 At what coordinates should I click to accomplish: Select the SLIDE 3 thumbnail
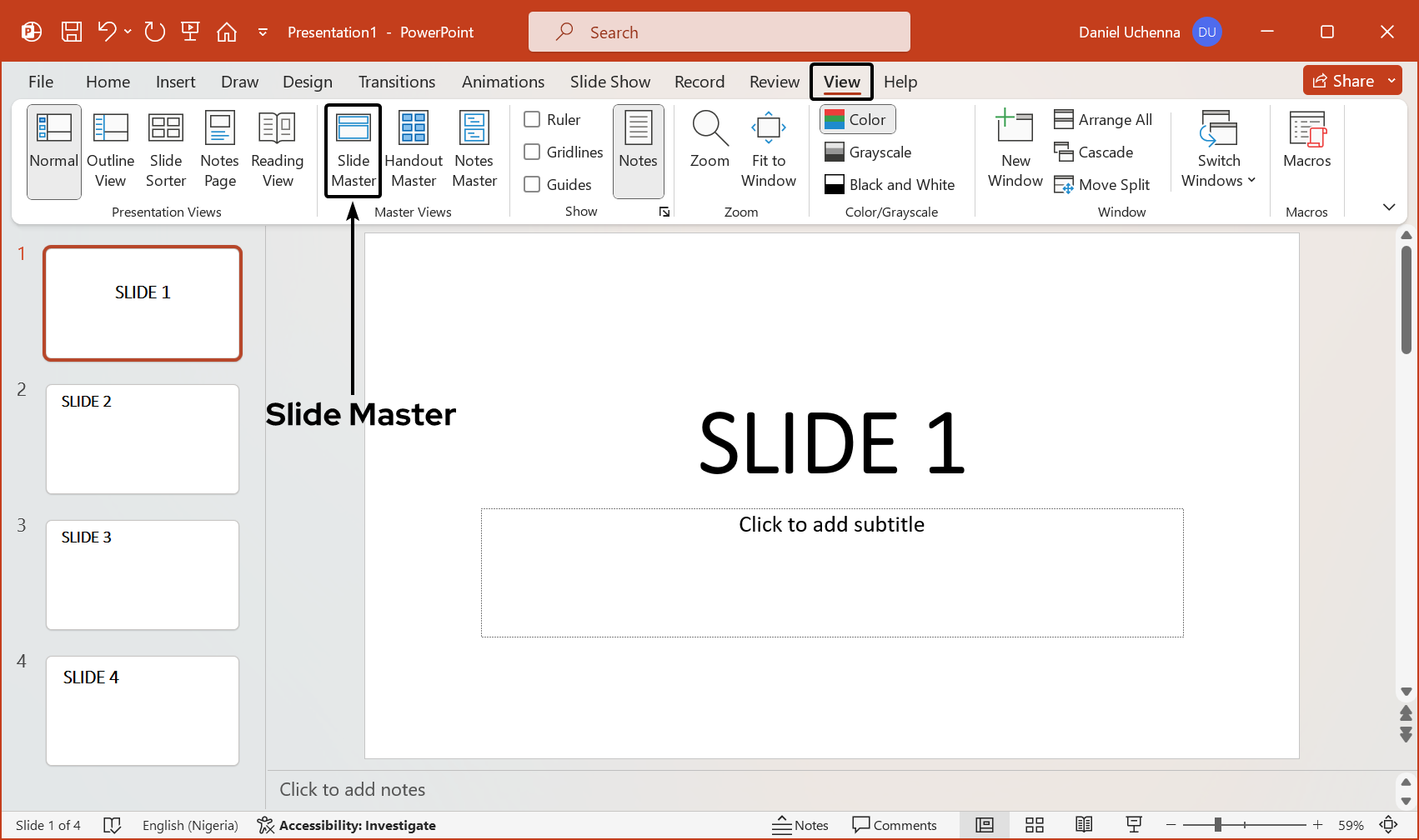tap(142, 574)
